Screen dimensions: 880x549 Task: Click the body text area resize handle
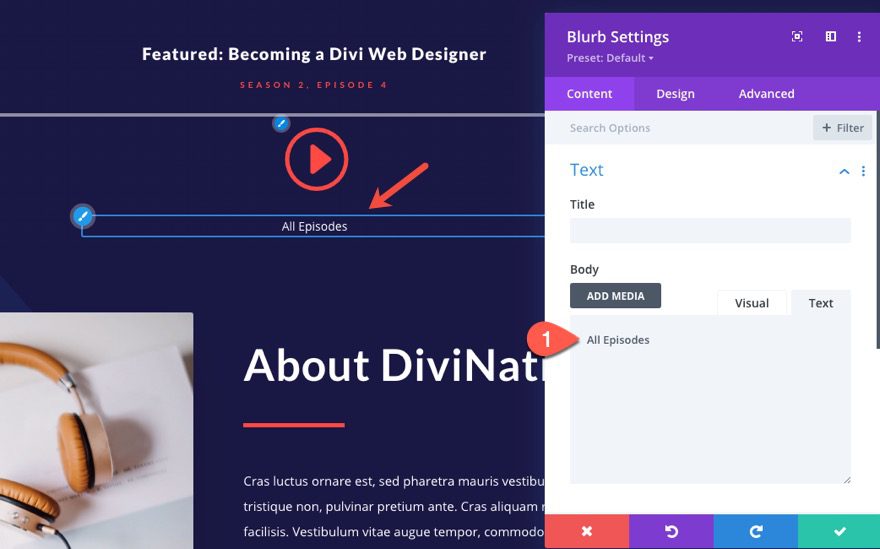(x=846, y=479)
